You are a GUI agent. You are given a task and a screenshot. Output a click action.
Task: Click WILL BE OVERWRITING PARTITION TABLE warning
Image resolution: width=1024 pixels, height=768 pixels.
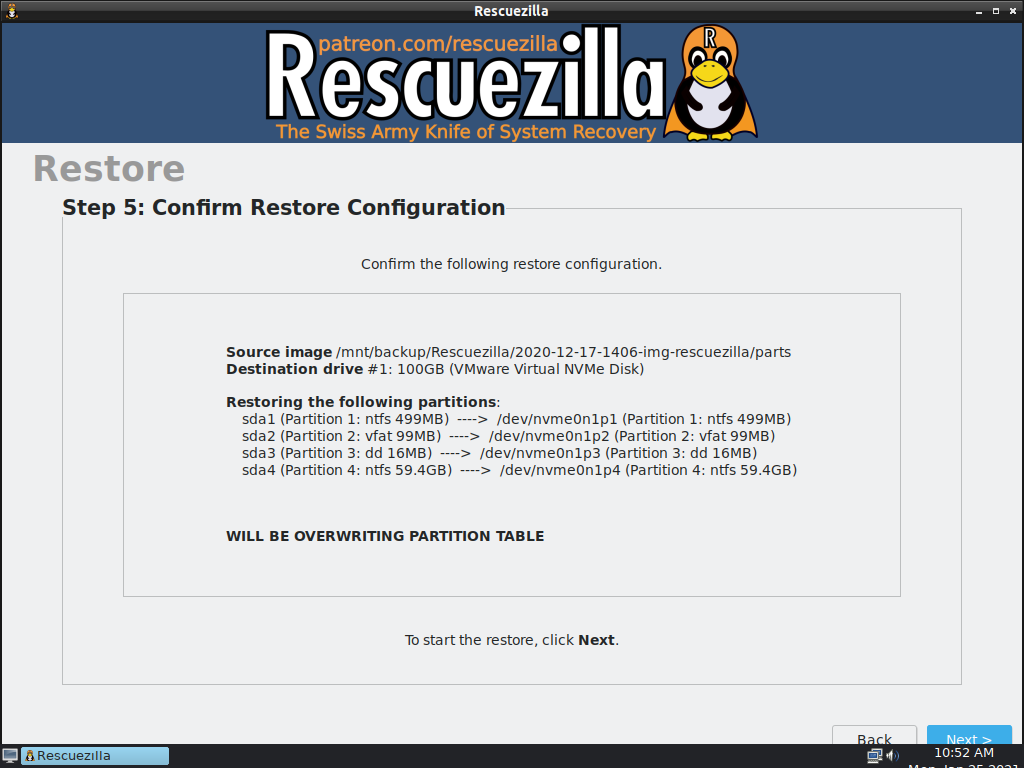[385, 536]
